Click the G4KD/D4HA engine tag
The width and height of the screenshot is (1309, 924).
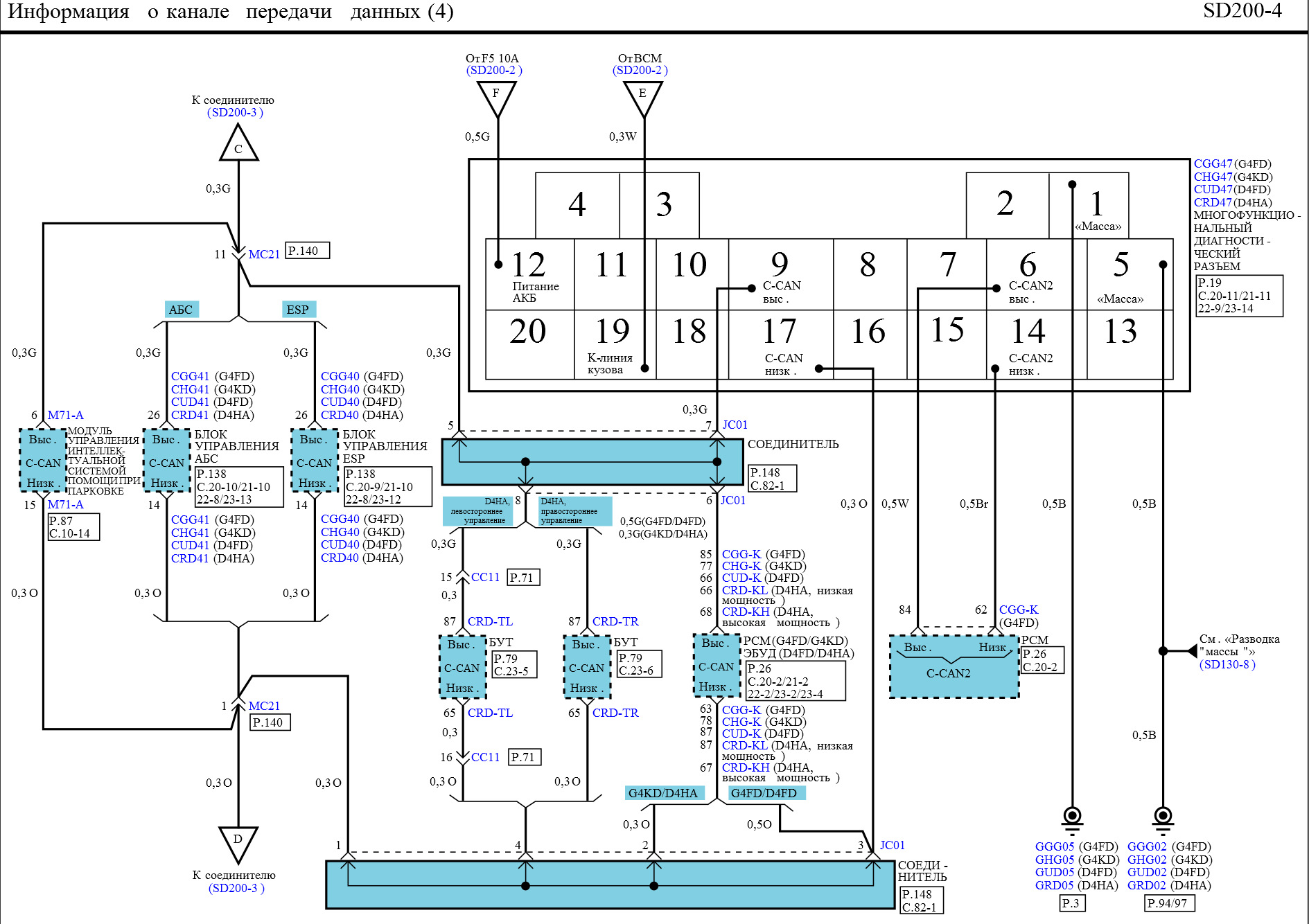(664, 793)
